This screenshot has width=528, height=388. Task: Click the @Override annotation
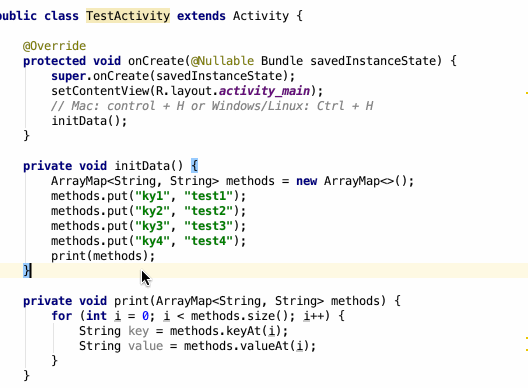coord(55,46)
